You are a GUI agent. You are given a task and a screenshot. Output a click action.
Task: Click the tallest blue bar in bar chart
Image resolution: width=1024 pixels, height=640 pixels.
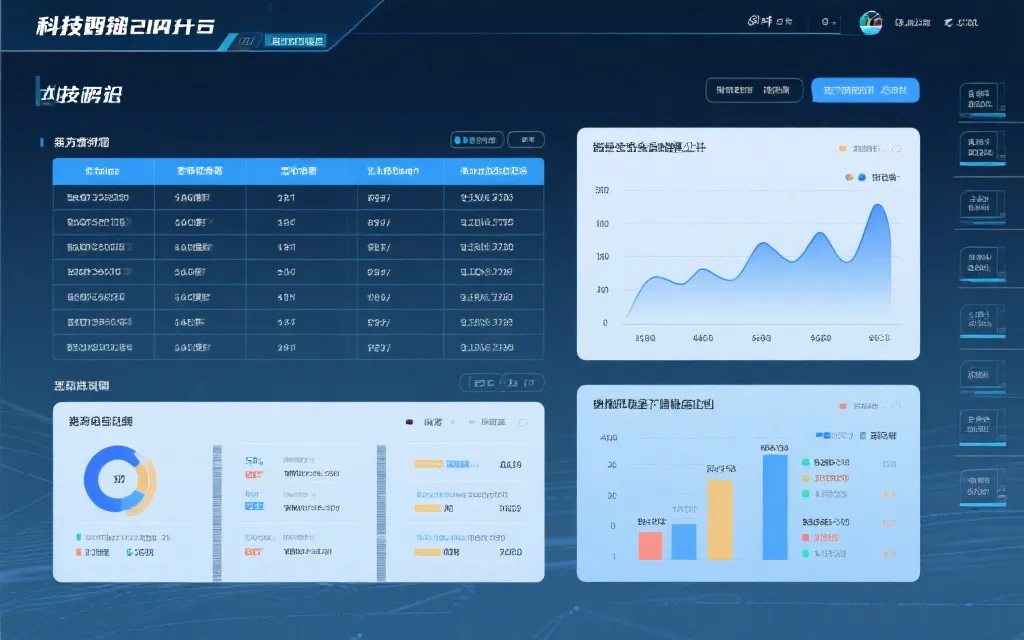tap(775, 507)
